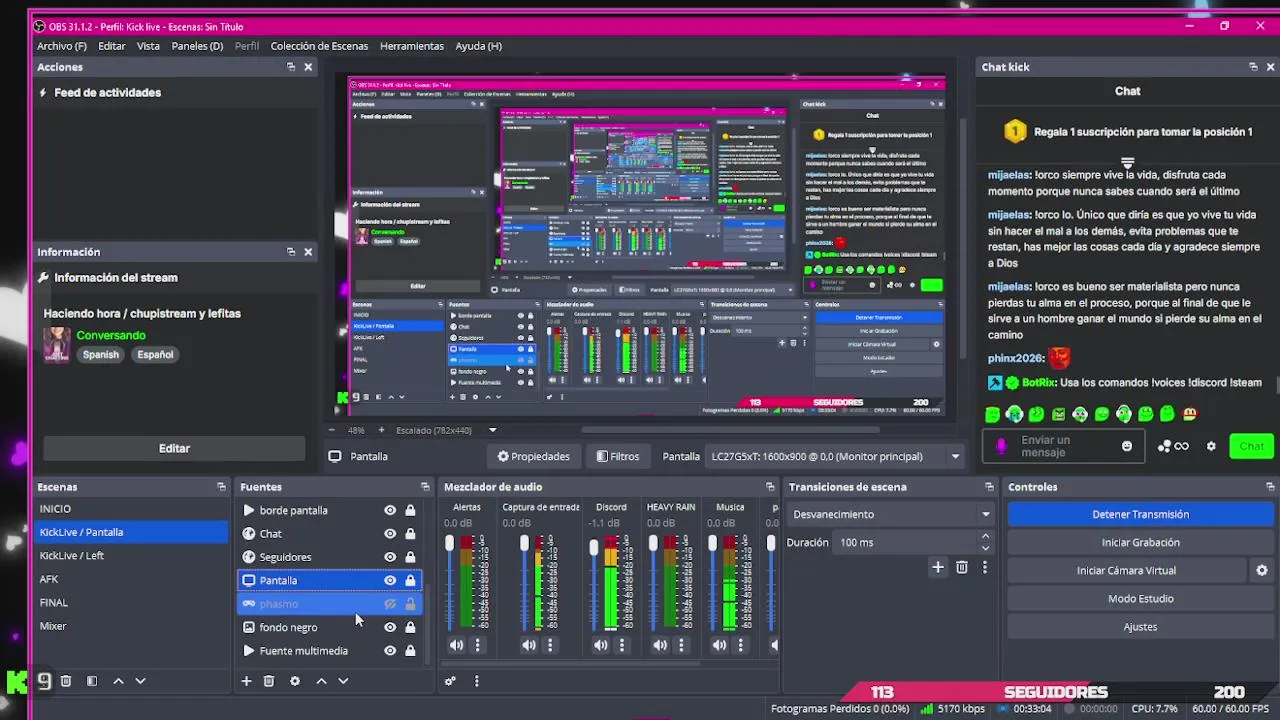The height and width of the screenshot is (720, 1280).
Task: Open the Pantalla monitor selection dropdown
Action: pos(835,456)
